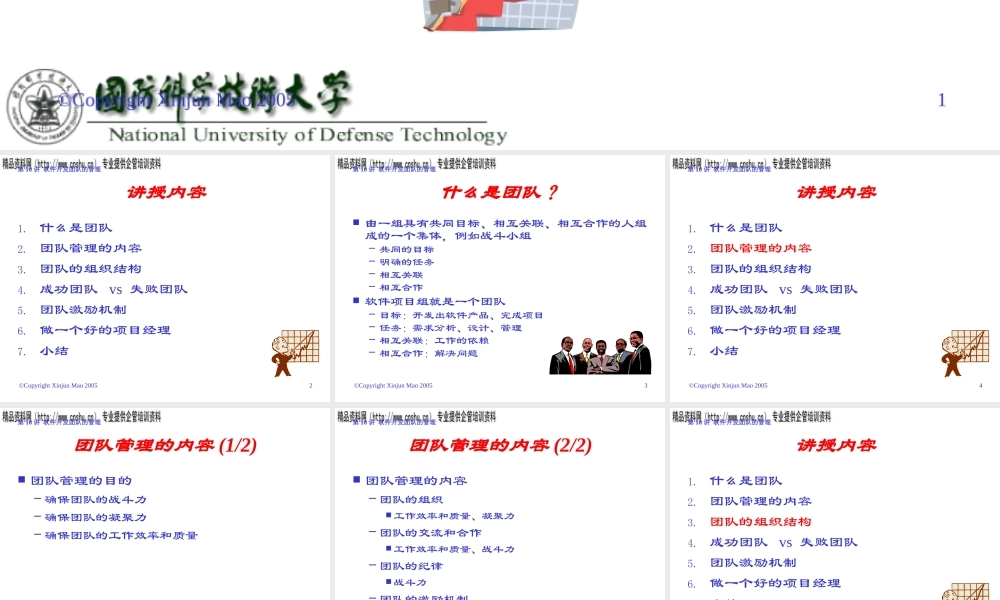Click the line 确保团队的工作效率和质量

(121, 536)
